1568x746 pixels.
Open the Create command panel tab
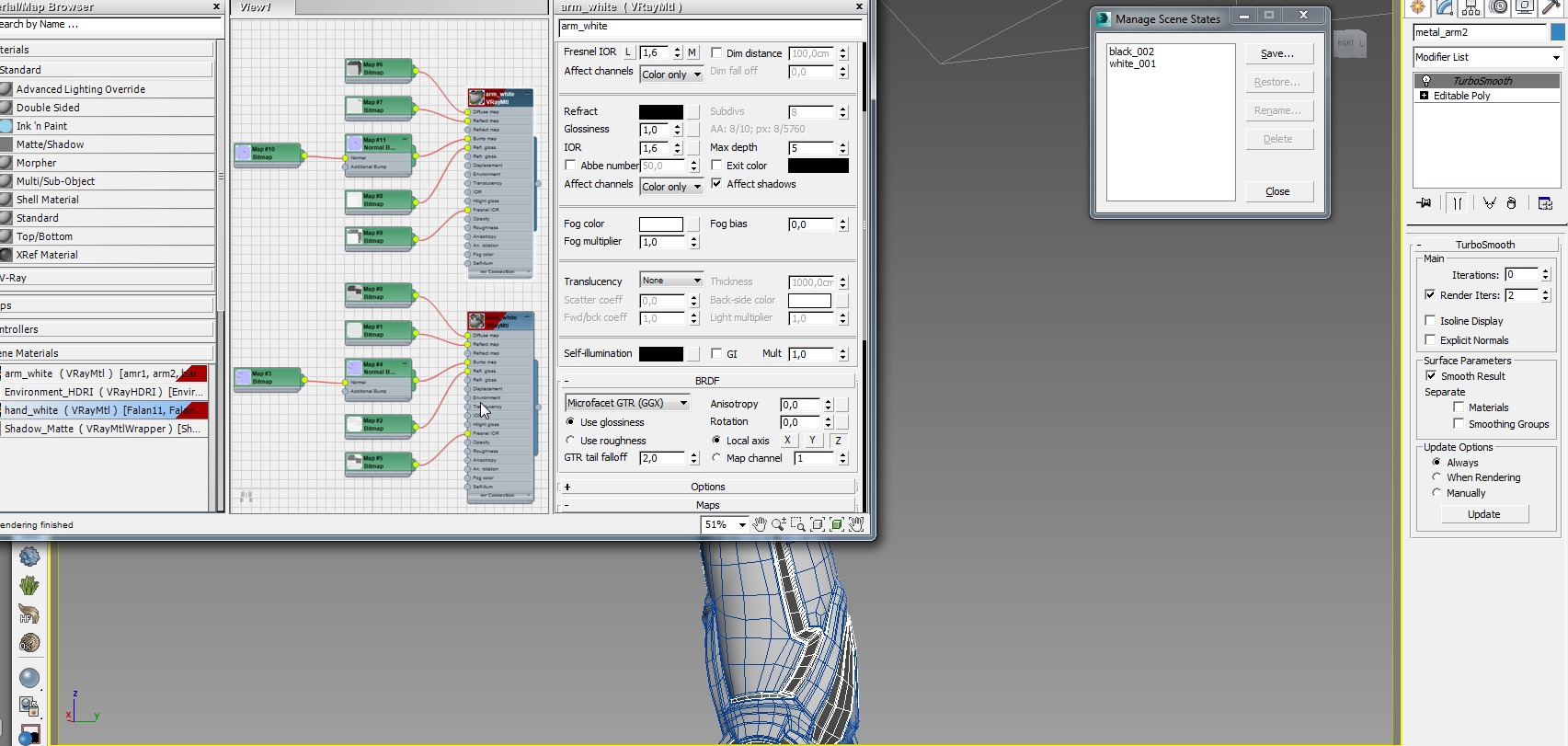pyautogui.click(x=1417, y=7)
